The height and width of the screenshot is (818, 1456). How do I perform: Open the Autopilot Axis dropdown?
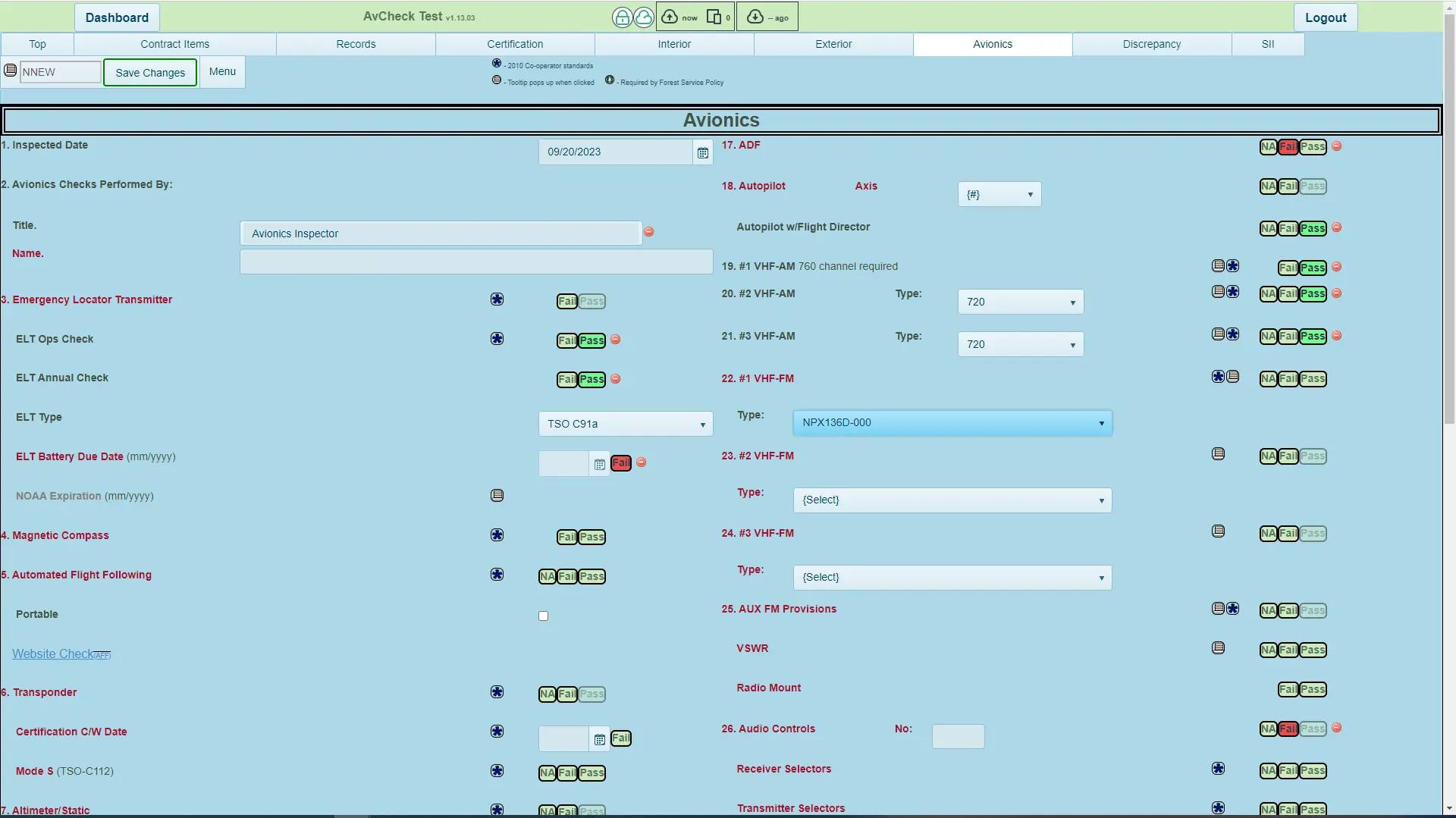click(x=999, y=194)
